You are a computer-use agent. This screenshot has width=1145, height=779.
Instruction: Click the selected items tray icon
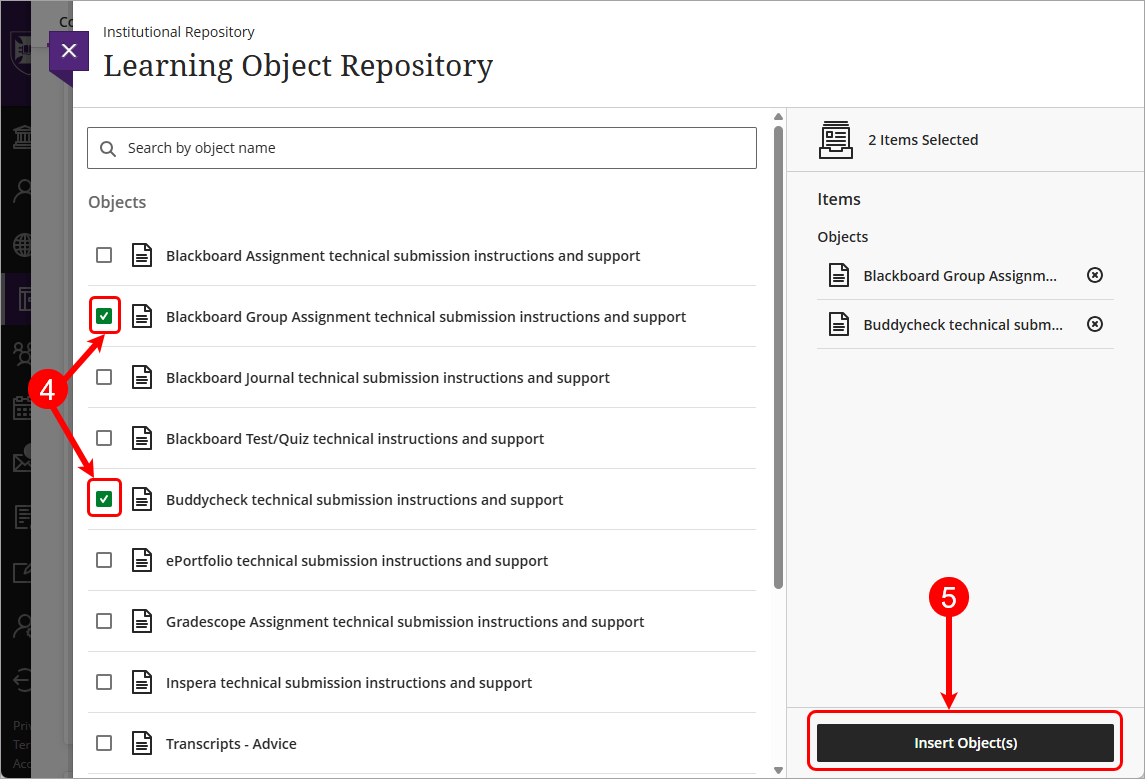(x=835, y=139)
